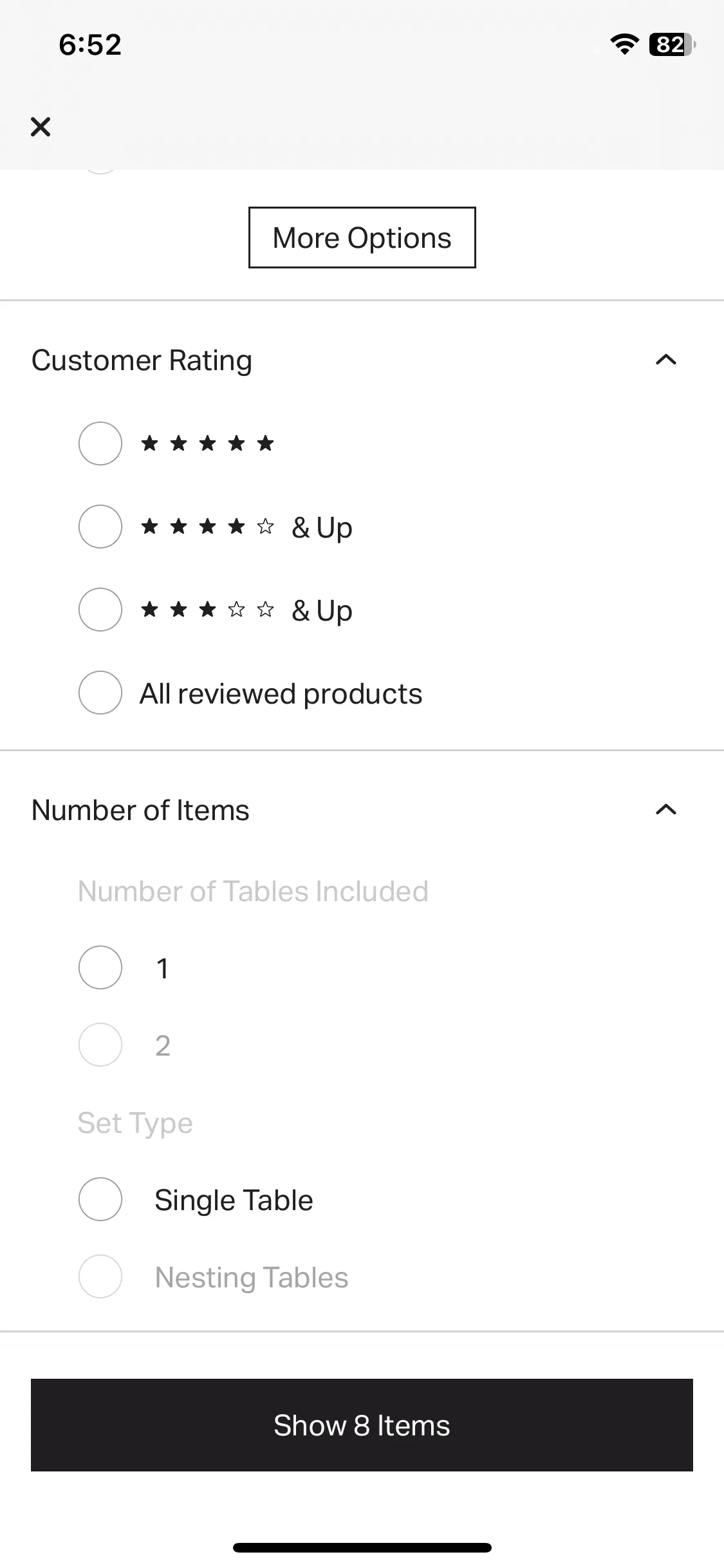Tap the five filled stars icons
Viewport: 724px width, 1568px height.
[208, 443]
